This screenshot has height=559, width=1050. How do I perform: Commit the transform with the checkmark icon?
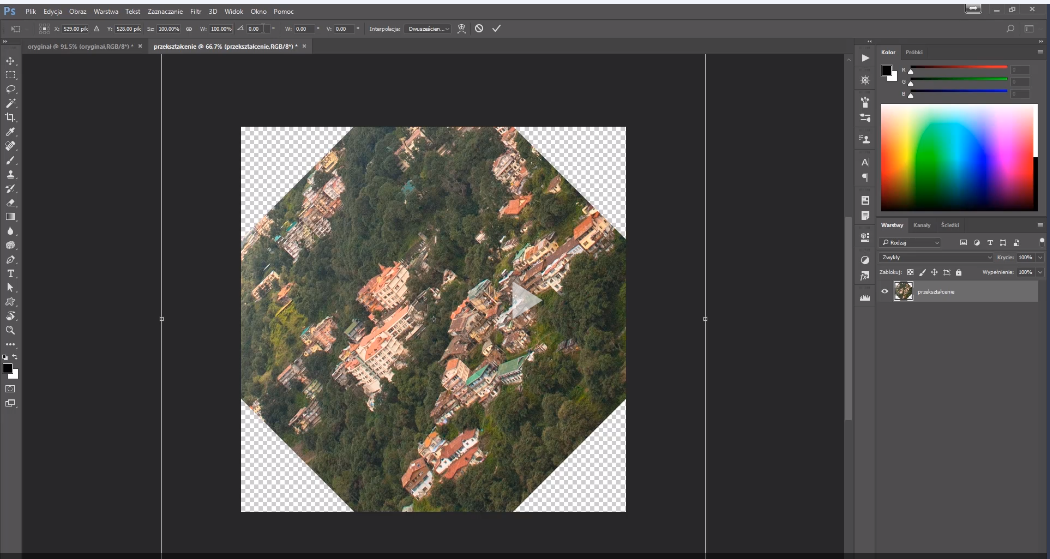pyautogui.click(x=496, y=29)
